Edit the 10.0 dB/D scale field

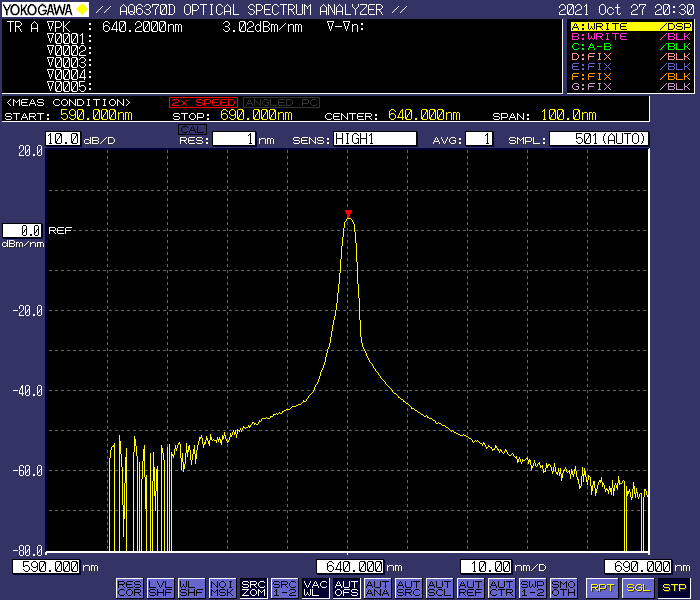click(63, 139)
